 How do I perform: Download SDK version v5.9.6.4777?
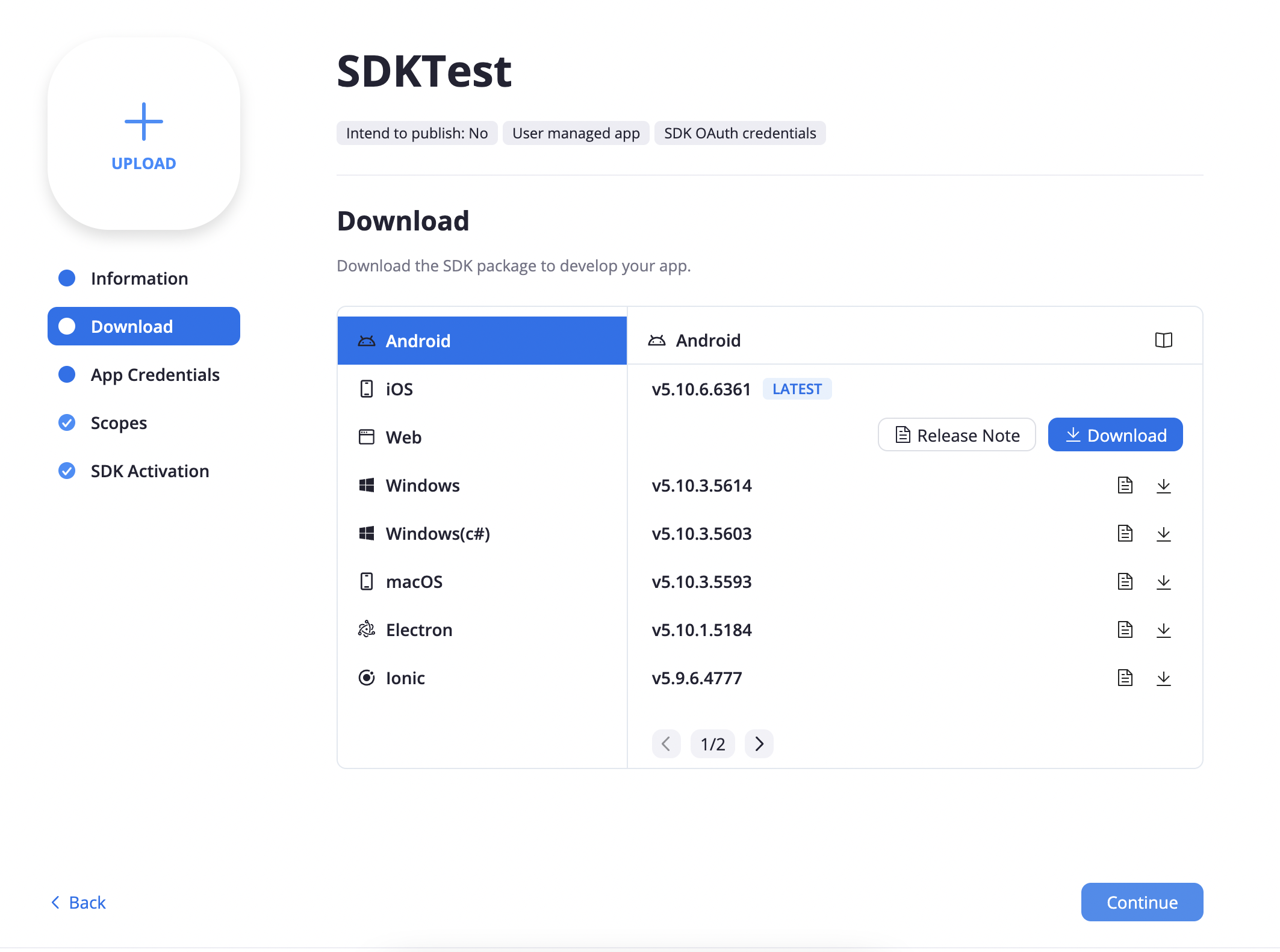[1163, 678]
